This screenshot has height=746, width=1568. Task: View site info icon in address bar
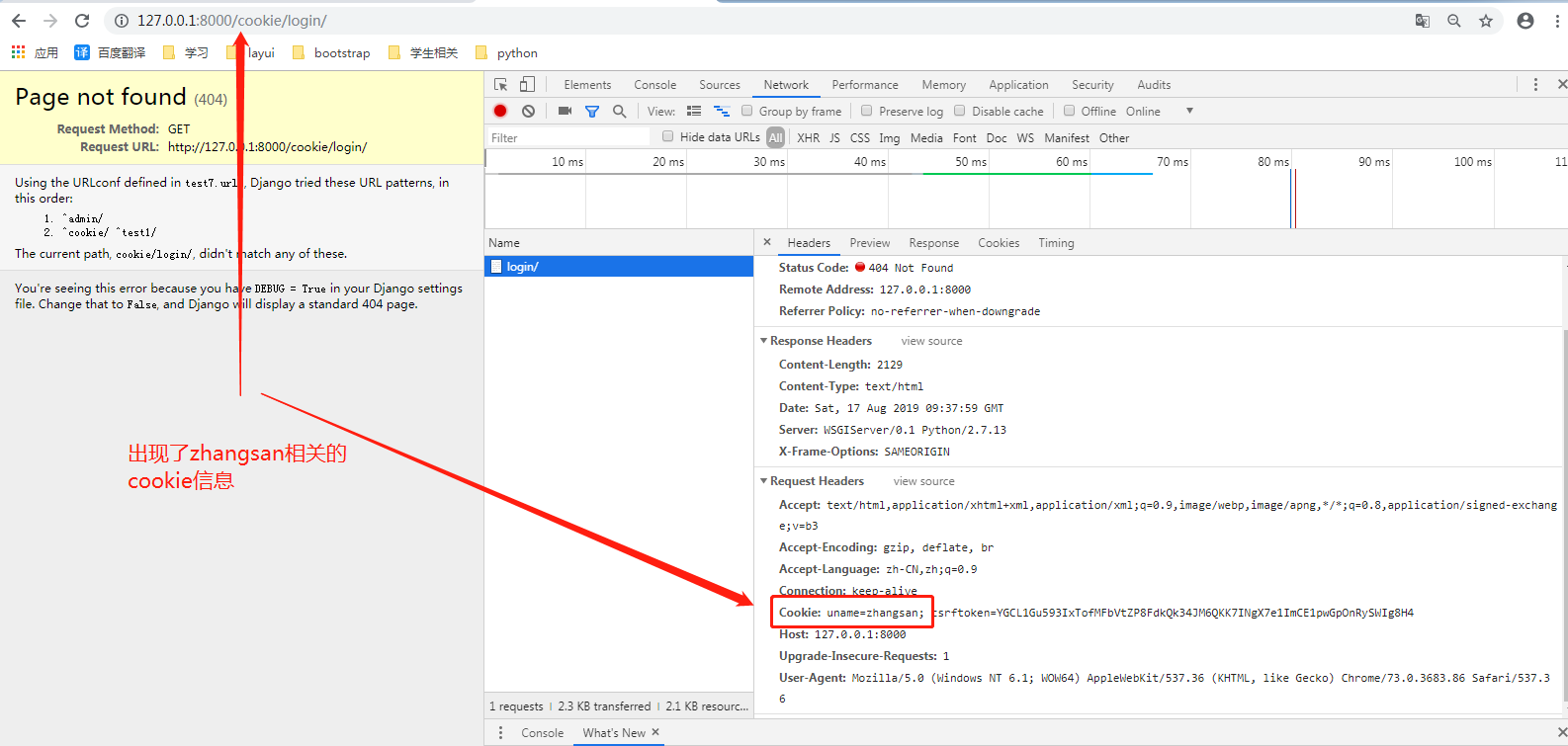(x=122, y=21)
